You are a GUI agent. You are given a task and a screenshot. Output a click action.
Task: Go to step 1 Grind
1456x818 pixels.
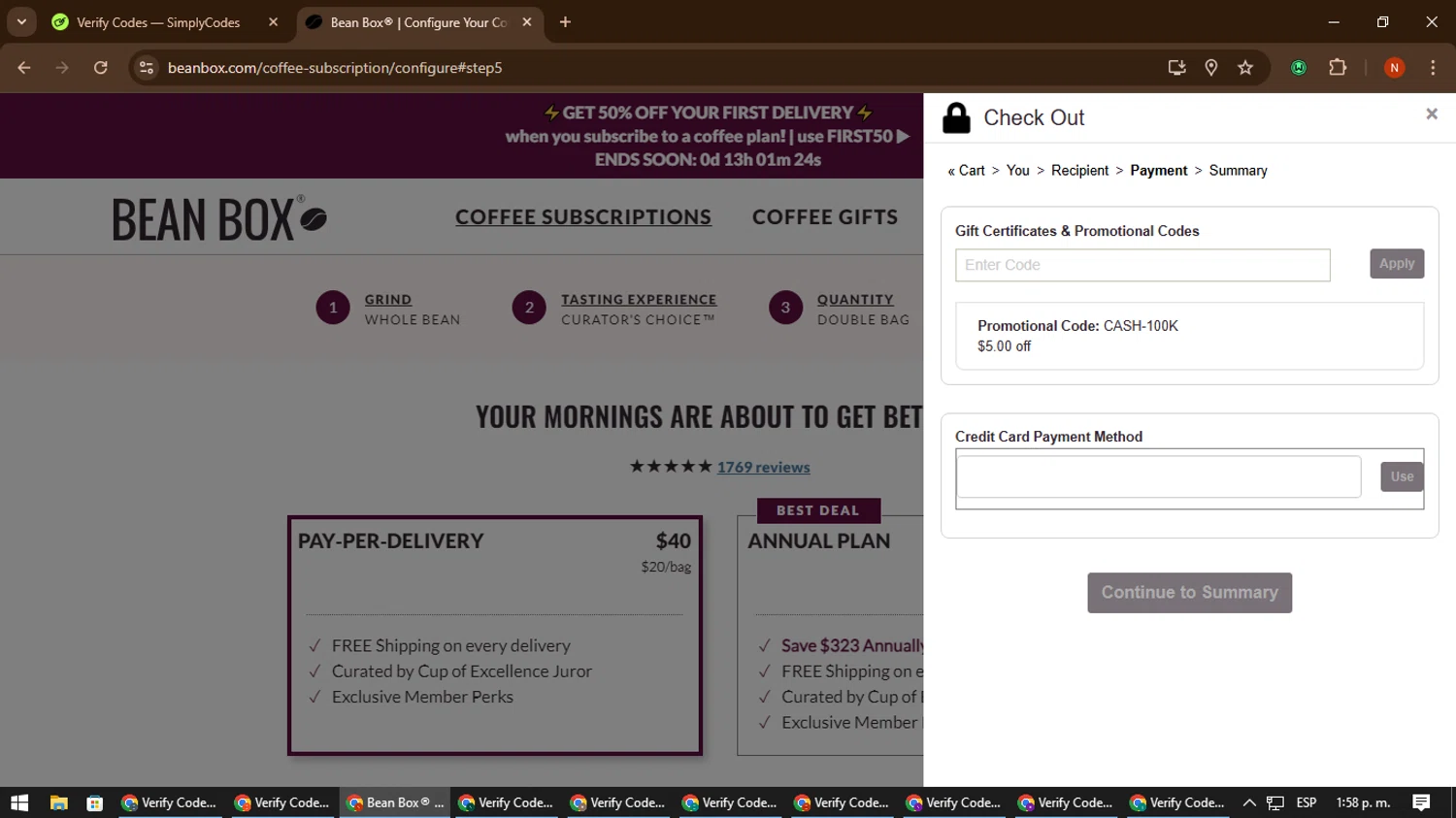coord(388,300)
